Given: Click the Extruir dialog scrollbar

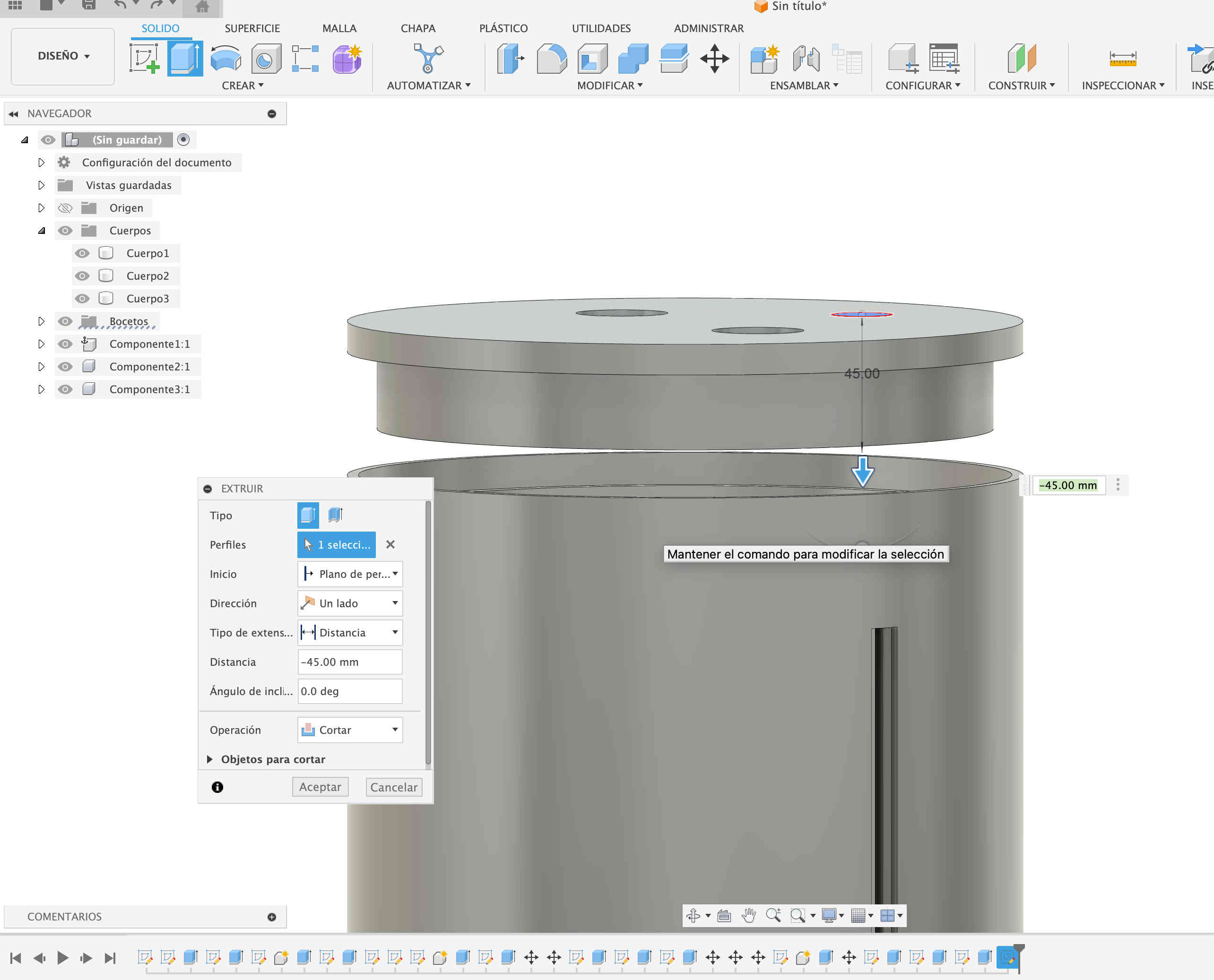Looking at the screenshot, I should pyautogui.click(x=428, y=632).
